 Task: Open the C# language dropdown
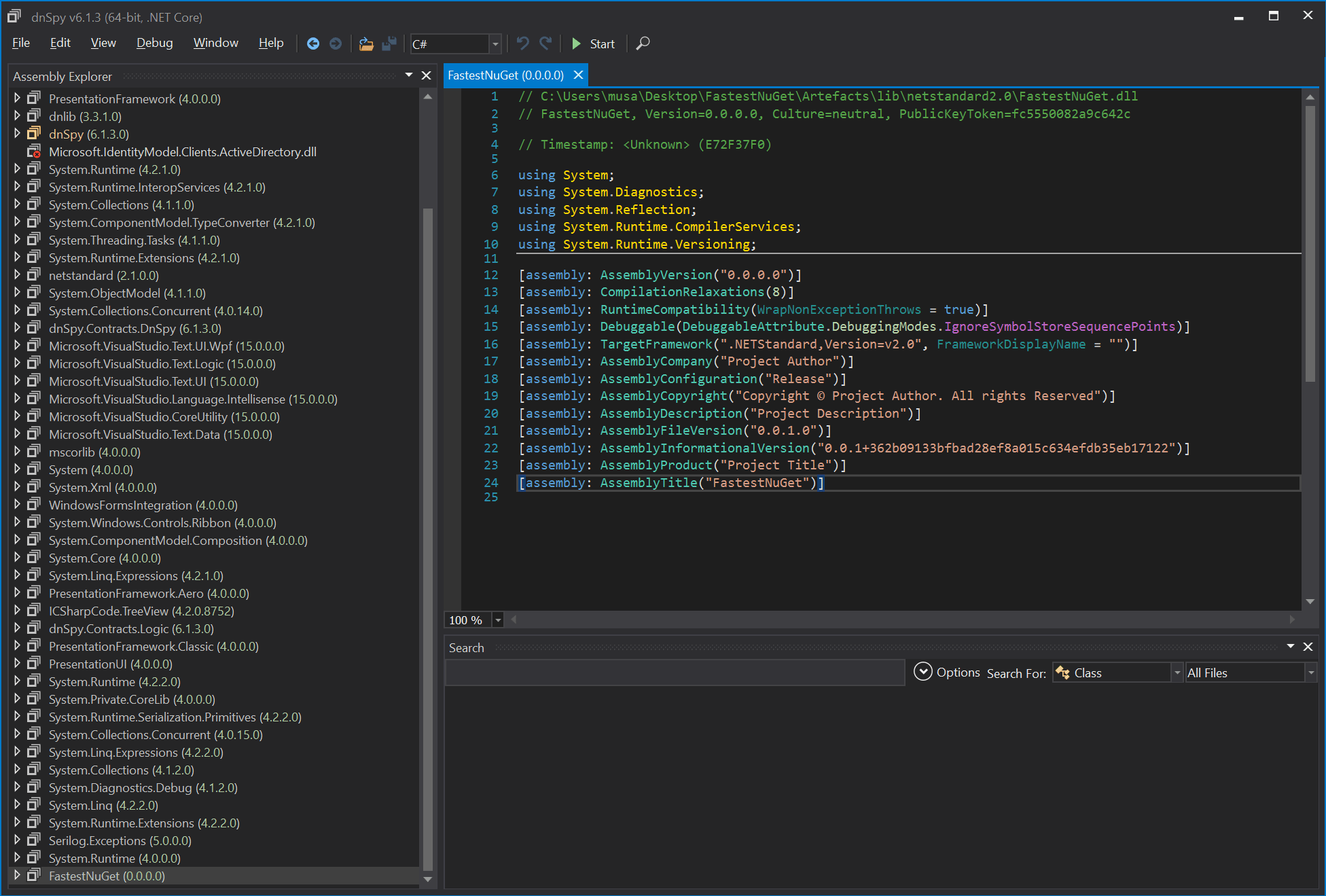click(x=495, y=44)
